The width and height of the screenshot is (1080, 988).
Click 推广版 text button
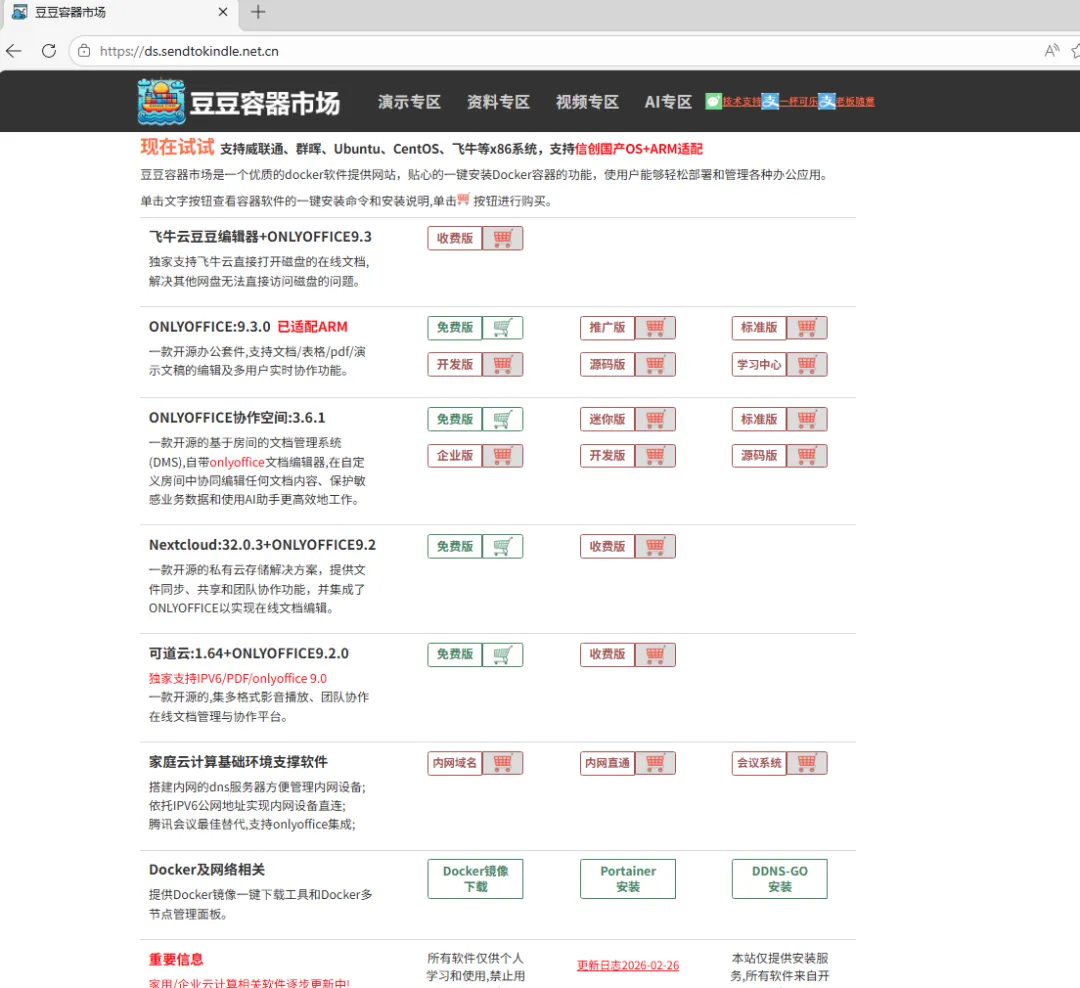pos(608,328)
